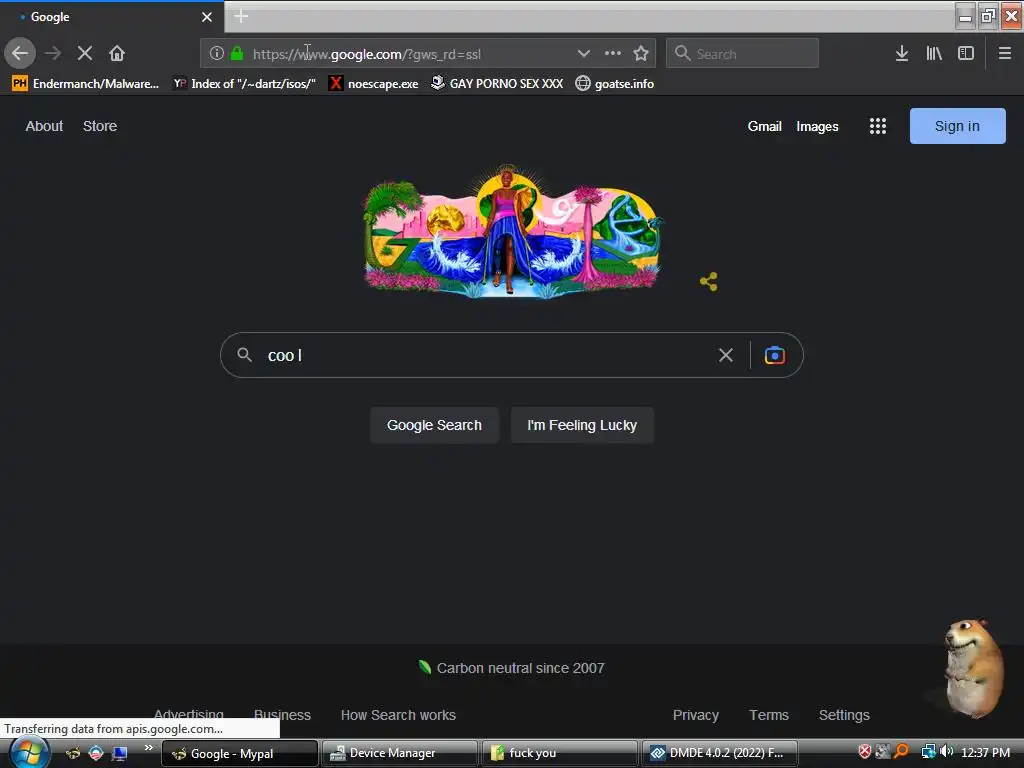Open the Business footer link
The image size is (1024, 768).
282,714
